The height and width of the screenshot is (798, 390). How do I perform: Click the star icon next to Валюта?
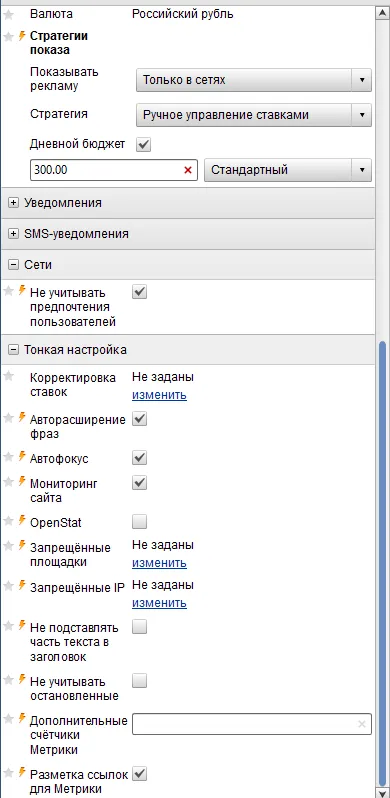coord(8,15)
